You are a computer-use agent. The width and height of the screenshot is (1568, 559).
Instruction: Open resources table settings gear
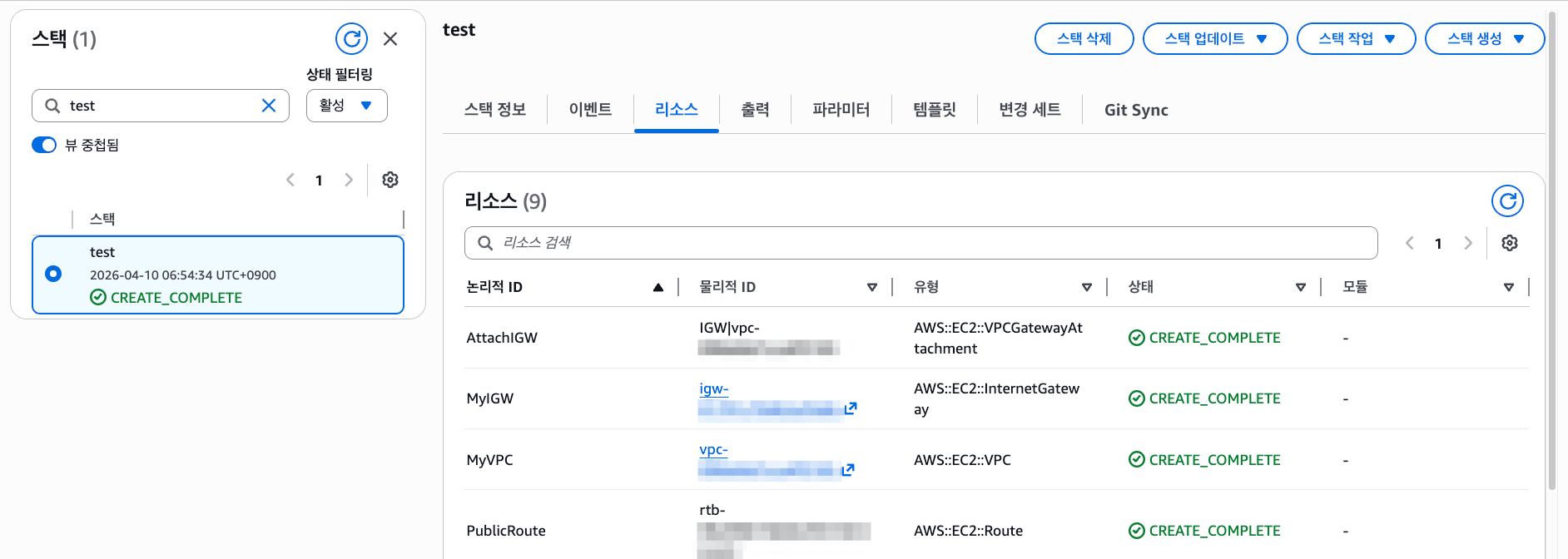pyautogui.click(x=1509, y=243)
